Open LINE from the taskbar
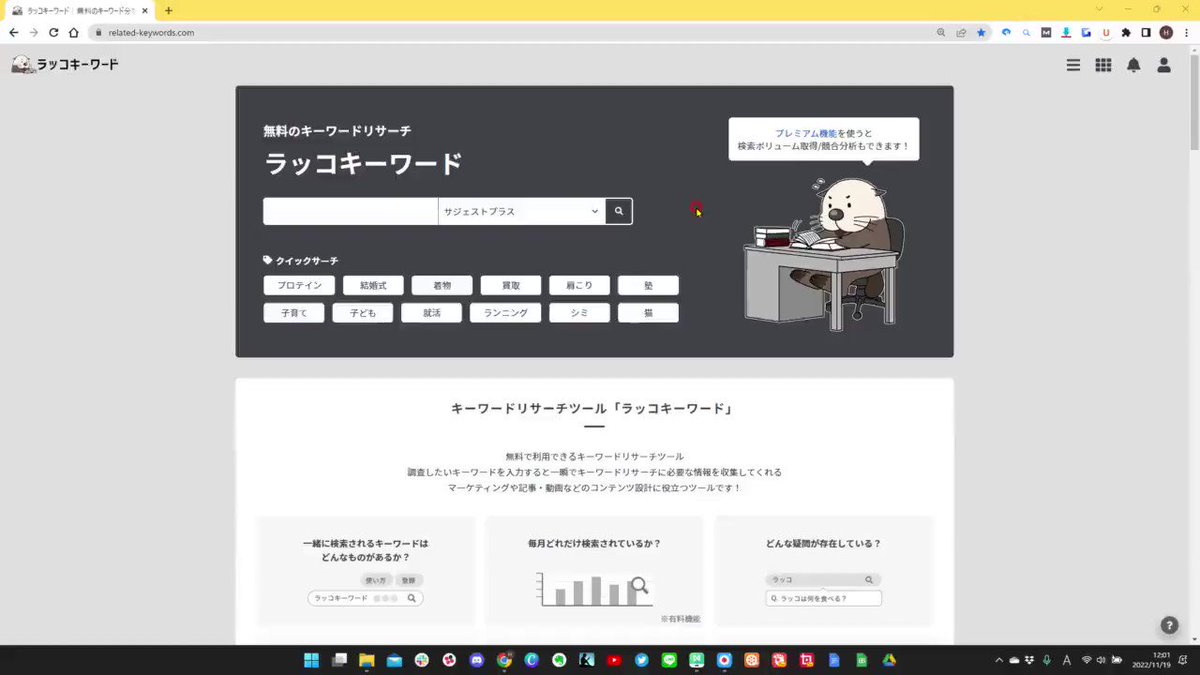Image resolution: width=1200 pixels, height=675 pixels. pos(669,660)
